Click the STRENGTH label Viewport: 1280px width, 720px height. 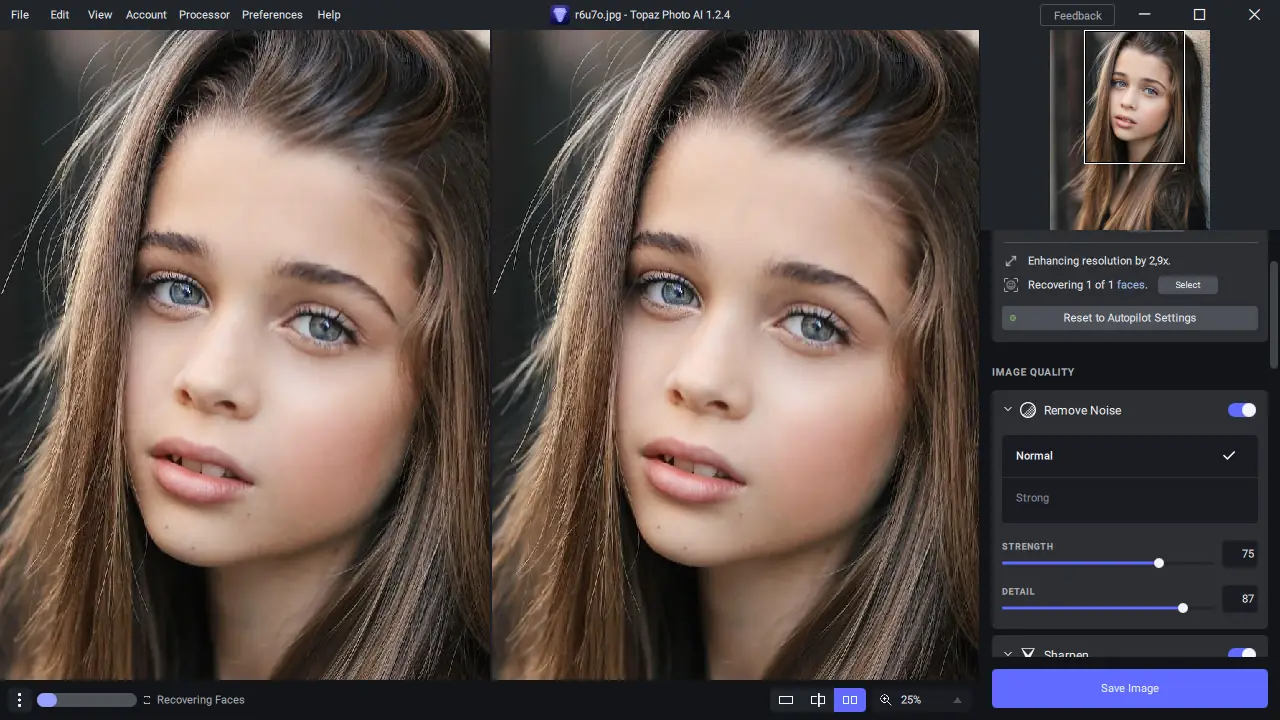(x=1027, y=547)
